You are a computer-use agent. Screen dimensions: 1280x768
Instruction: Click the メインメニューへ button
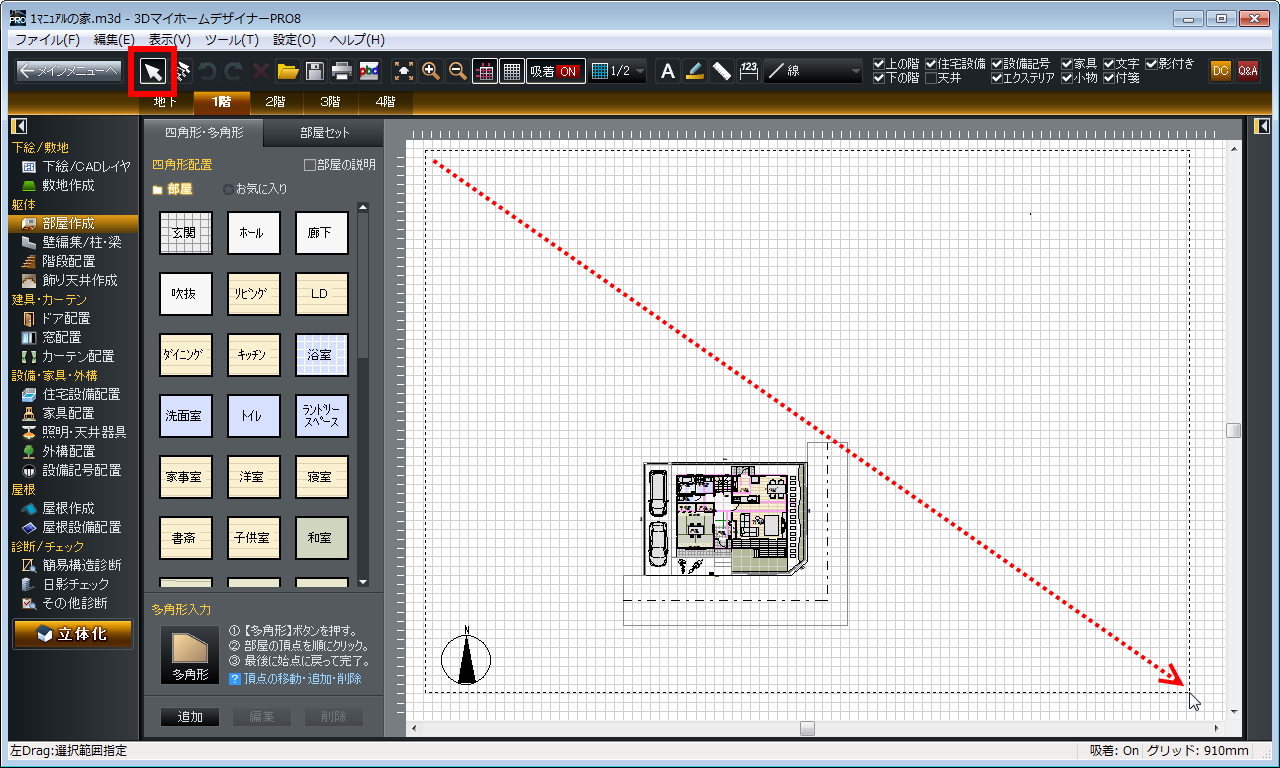tap(69, 71)
